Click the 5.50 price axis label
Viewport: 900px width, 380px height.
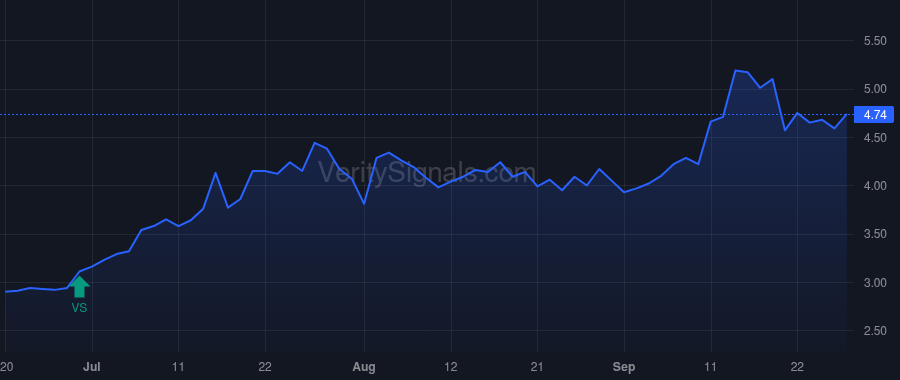pos(875,41)
